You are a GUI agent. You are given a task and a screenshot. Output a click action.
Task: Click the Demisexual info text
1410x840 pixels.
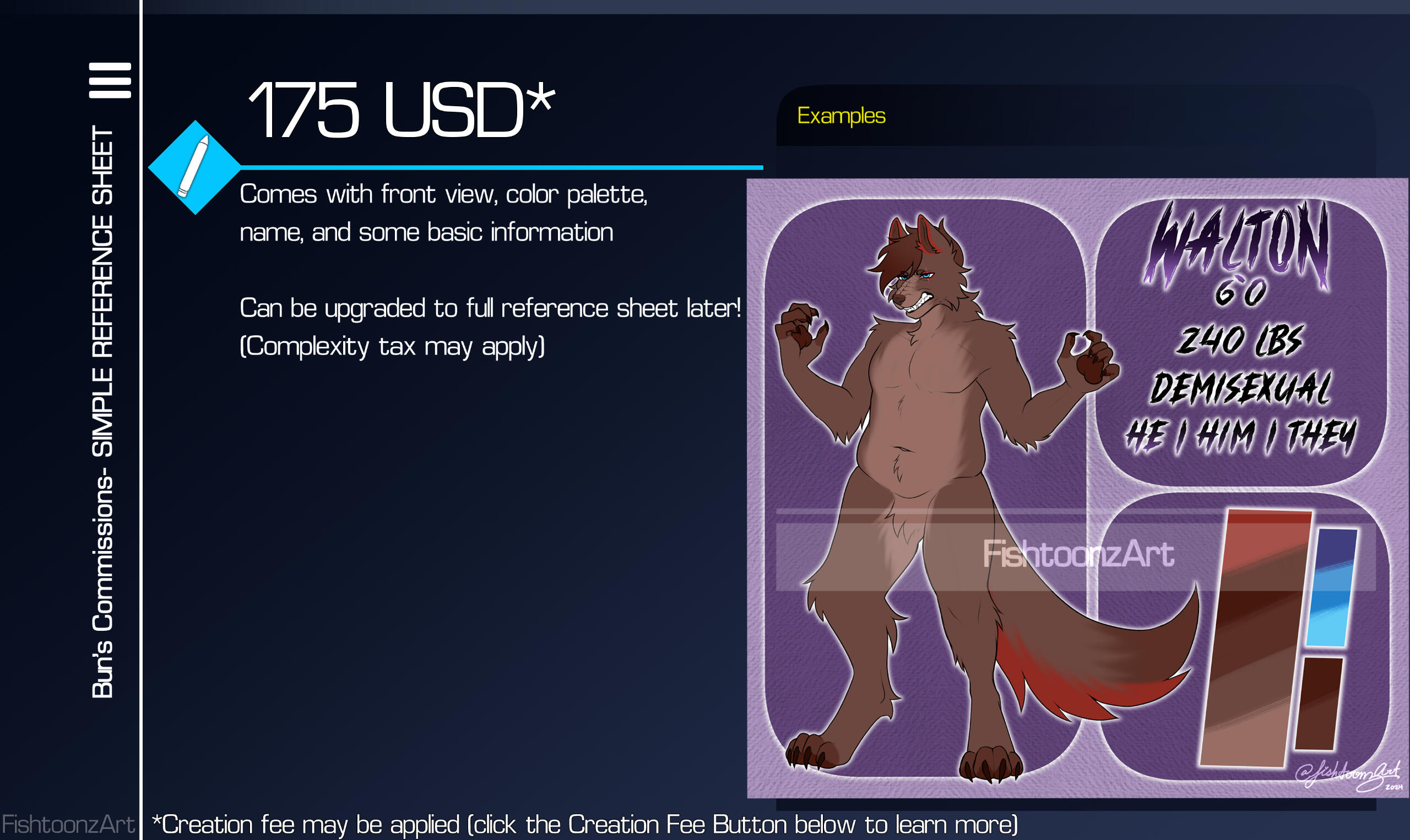pos(1240,388)
